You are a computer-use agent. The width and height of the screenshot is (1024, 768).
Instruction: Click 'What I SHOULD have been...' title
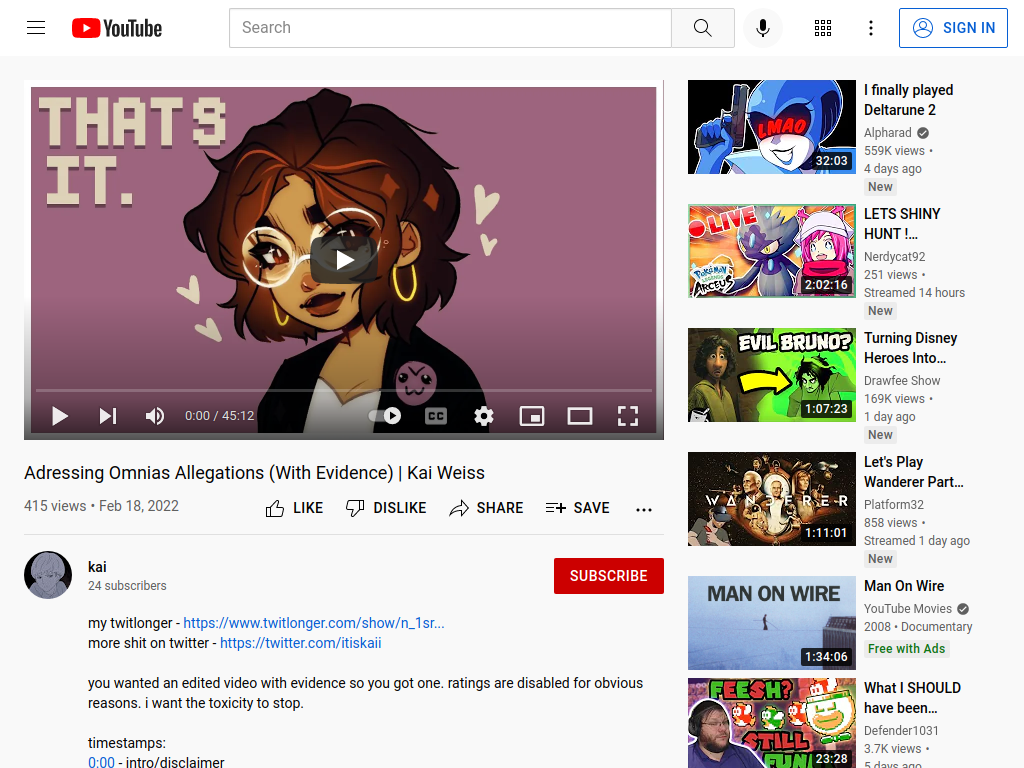(x=912, y=698)
